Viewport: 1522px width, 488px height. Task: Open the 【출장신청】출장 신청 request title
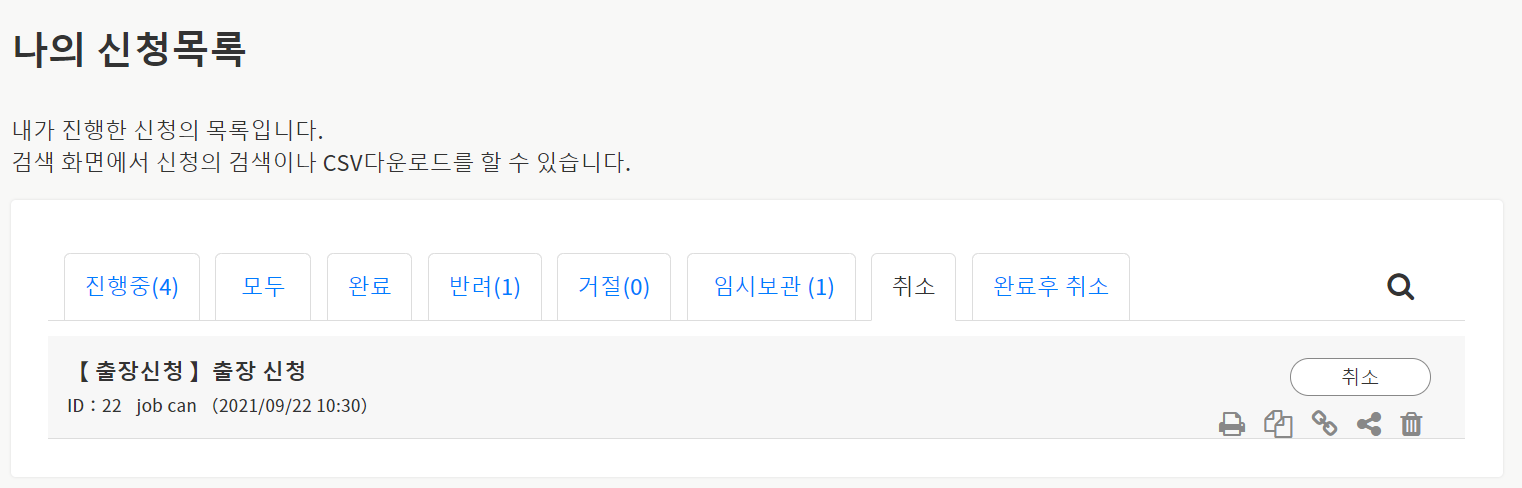(x=187, y=372)
